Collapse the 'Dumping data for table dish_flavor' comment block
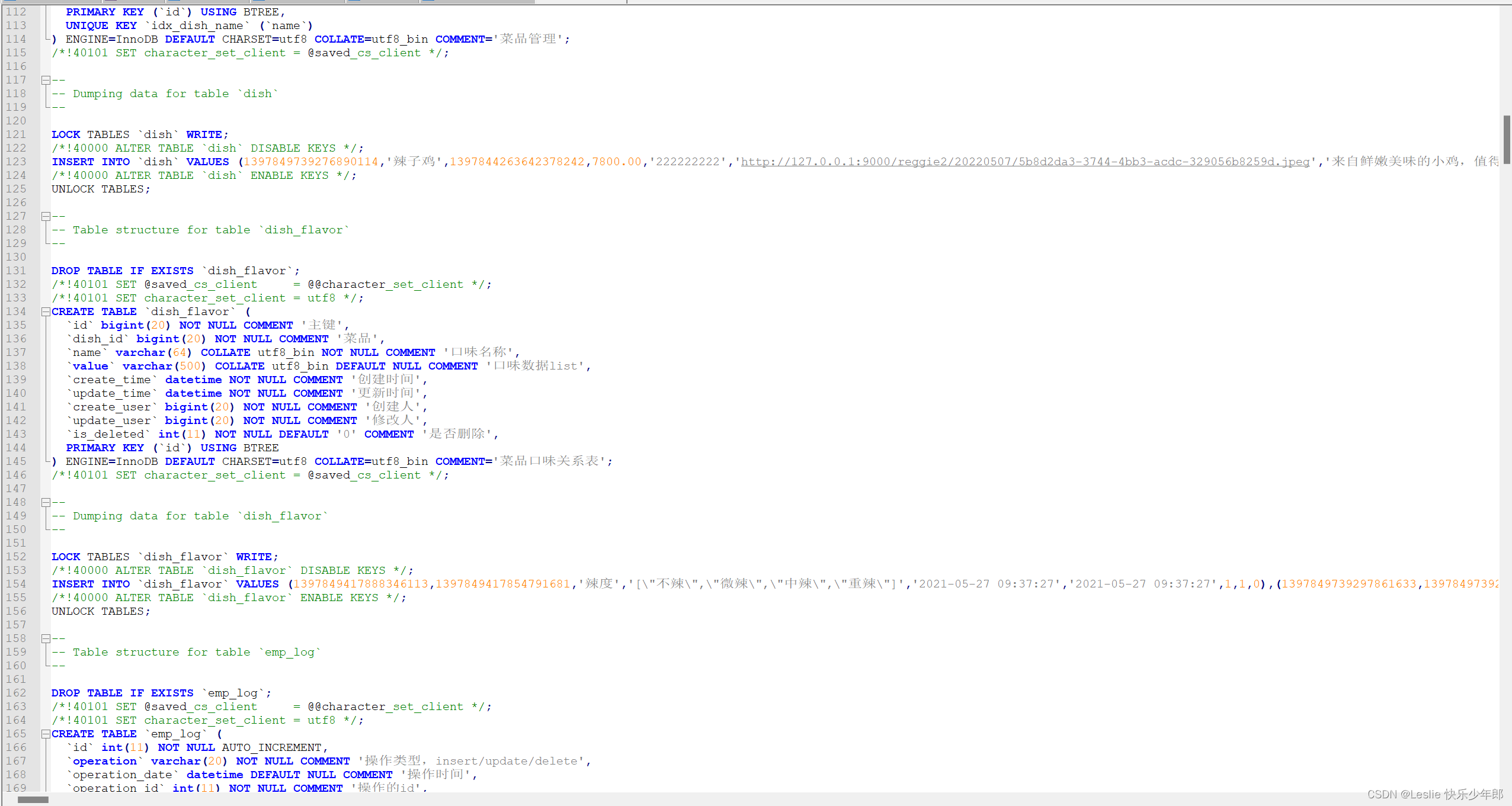Screen dimensions: 1512x806 pyautogui.click(x=46, y=502)
